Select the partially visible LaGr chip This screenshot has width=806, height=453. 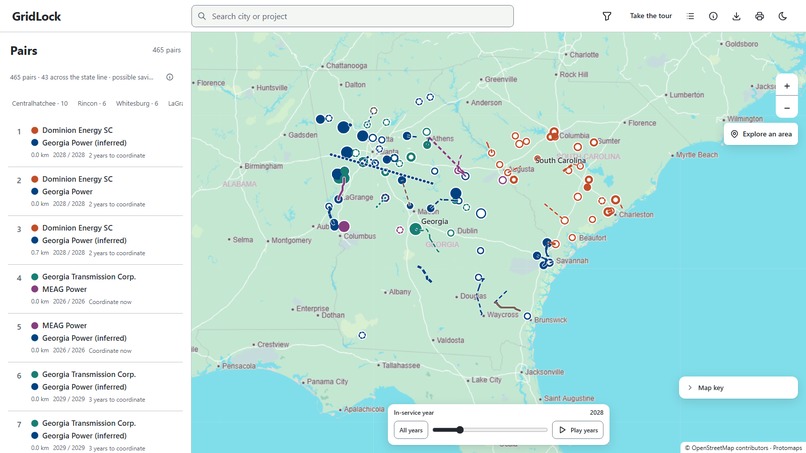(175, 103)
